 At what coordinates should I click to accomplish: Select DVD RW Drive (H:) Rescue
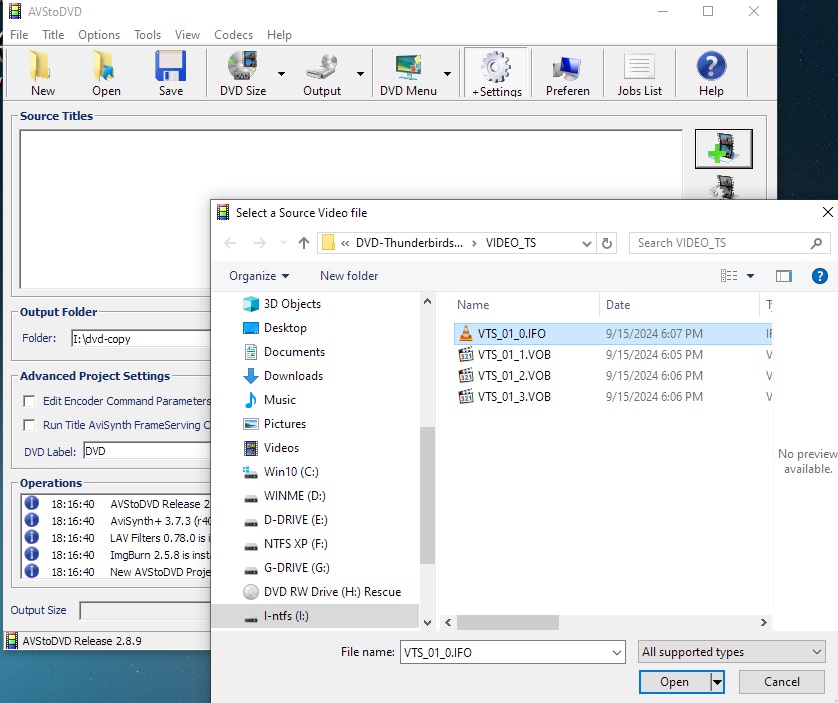tap(332, 592)
